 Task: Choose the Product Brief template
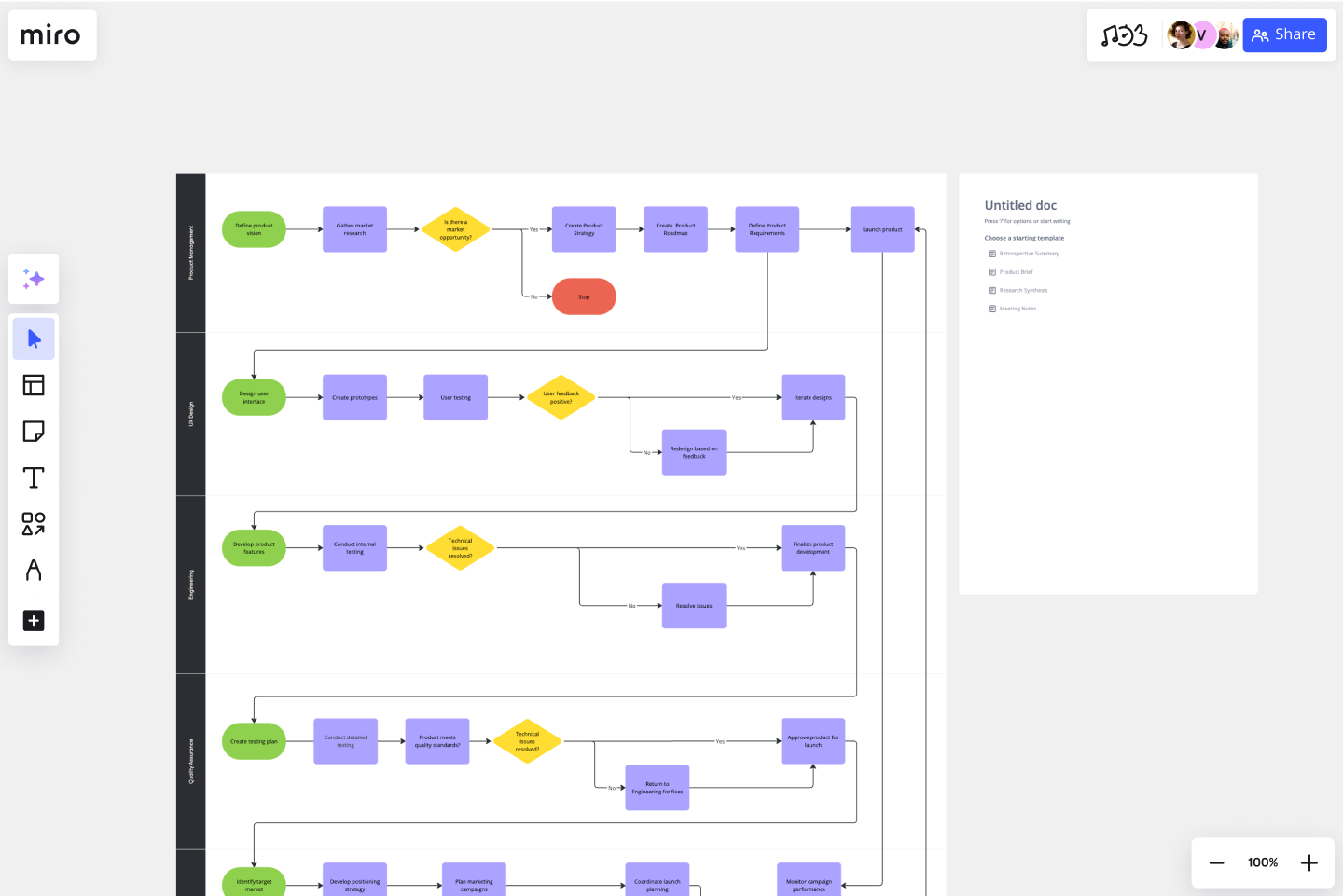pyautogui.click(x=1017, y=271)
